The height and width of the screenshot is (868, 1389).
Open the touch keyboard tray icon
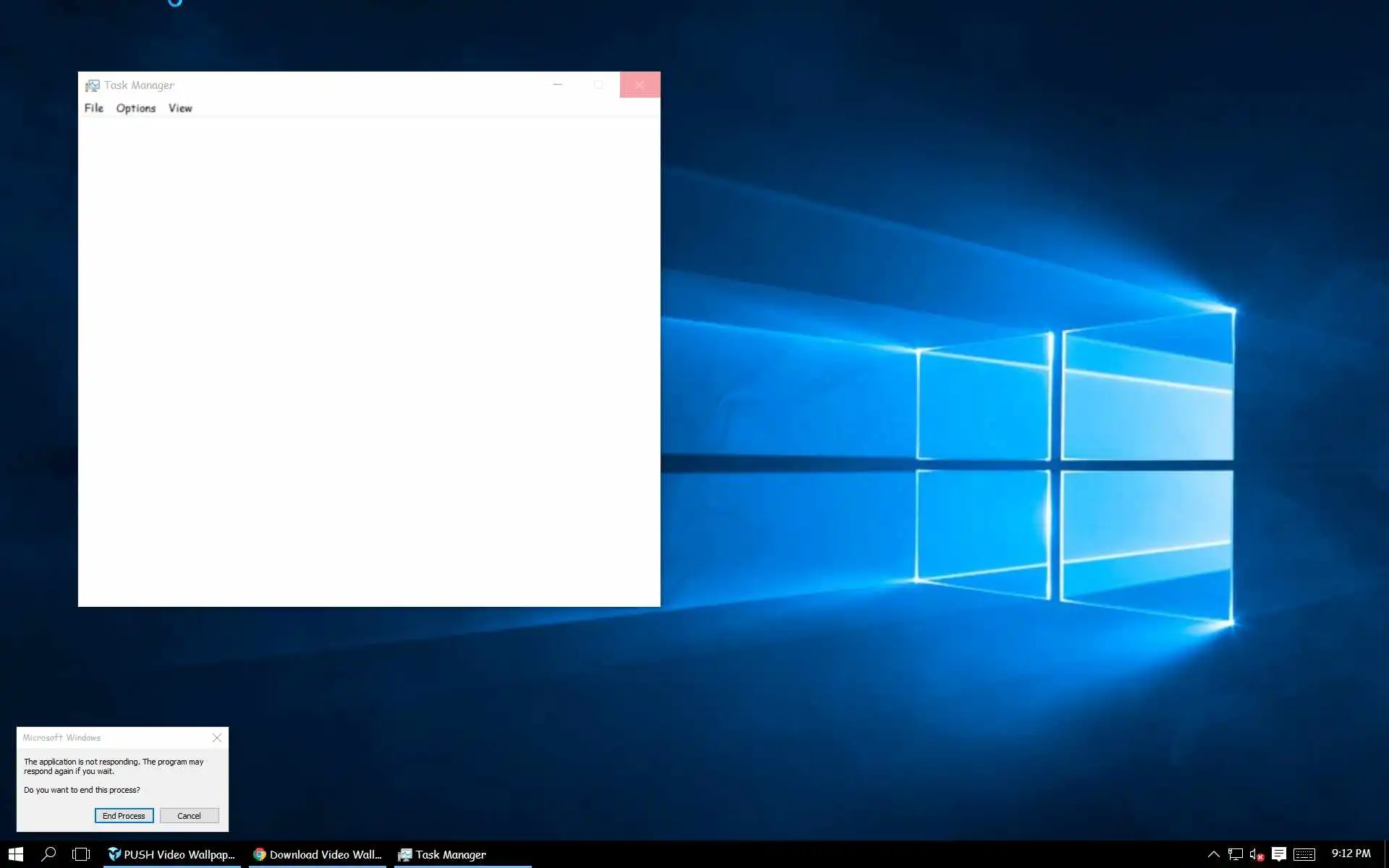click(x=1304, y=854)
